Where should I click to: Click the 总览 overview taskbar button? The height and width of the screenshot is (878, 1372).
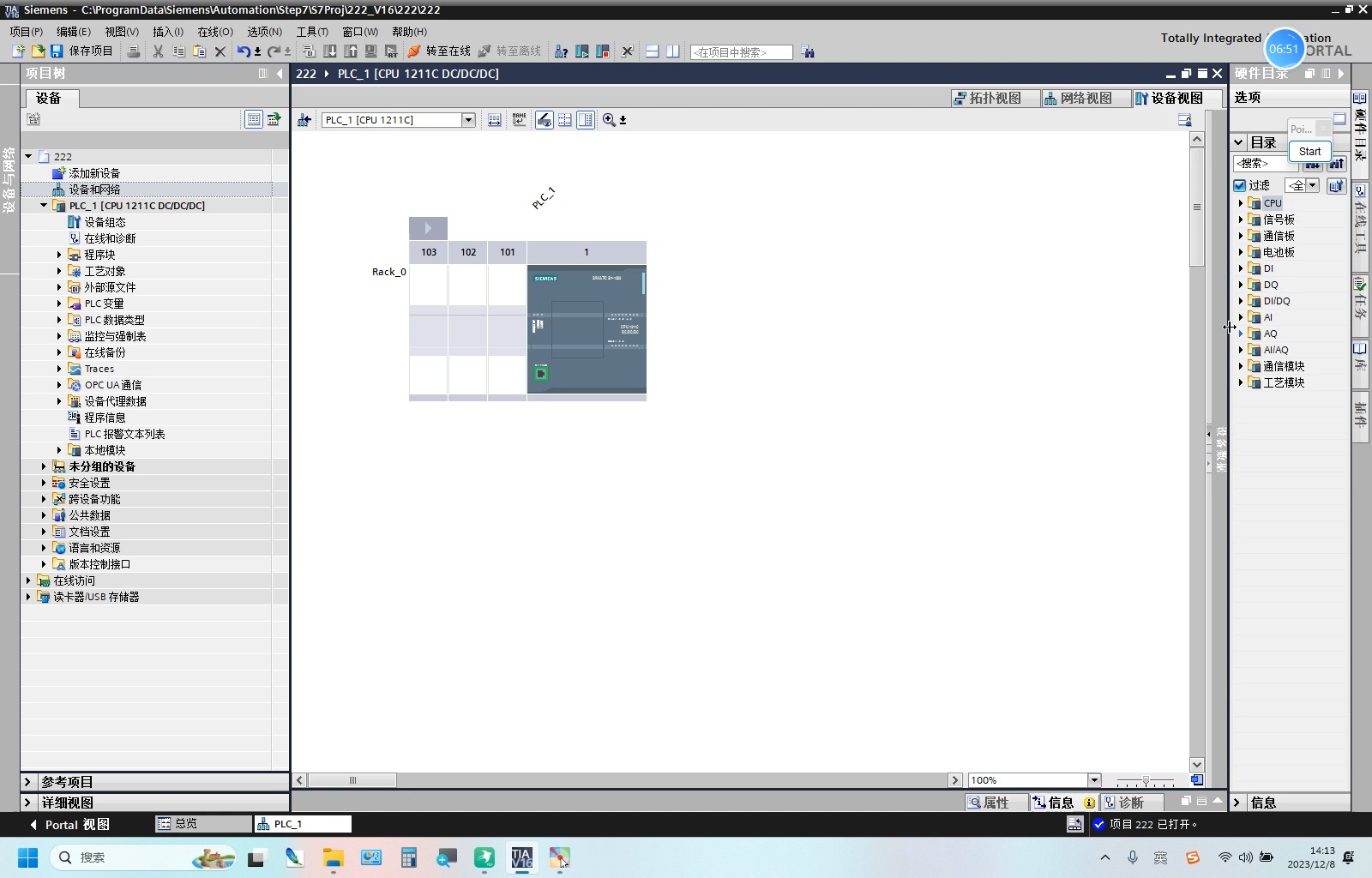[x=203, y=824]
